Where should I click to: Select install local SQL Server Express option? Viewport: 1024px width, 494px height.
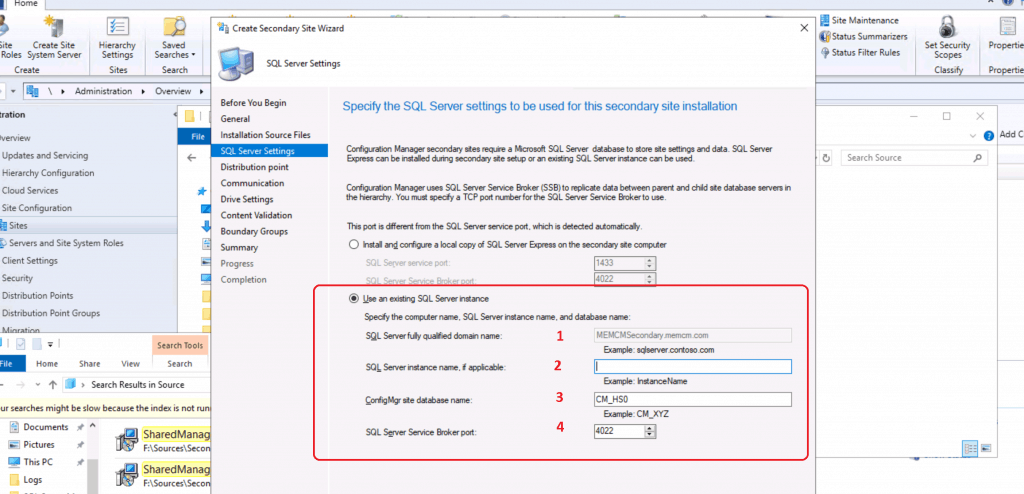353,244
